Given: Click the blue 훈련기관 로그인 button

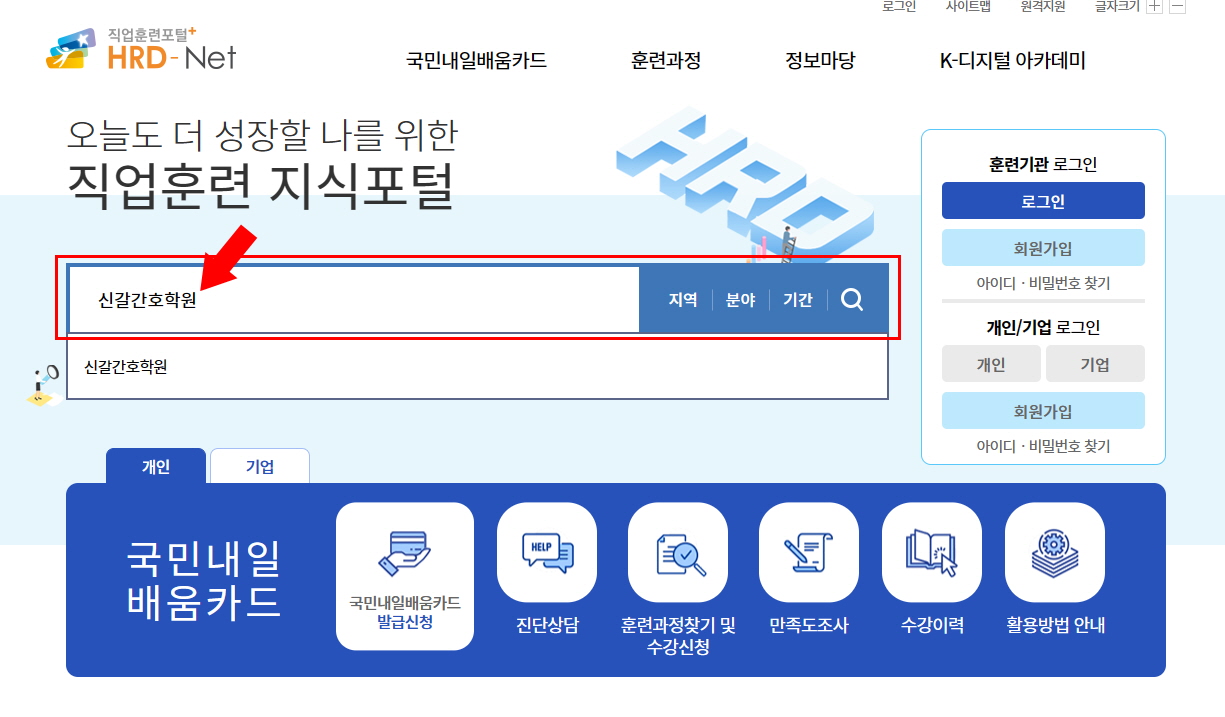Looking at the screenshot, I should coord(1043,201).
